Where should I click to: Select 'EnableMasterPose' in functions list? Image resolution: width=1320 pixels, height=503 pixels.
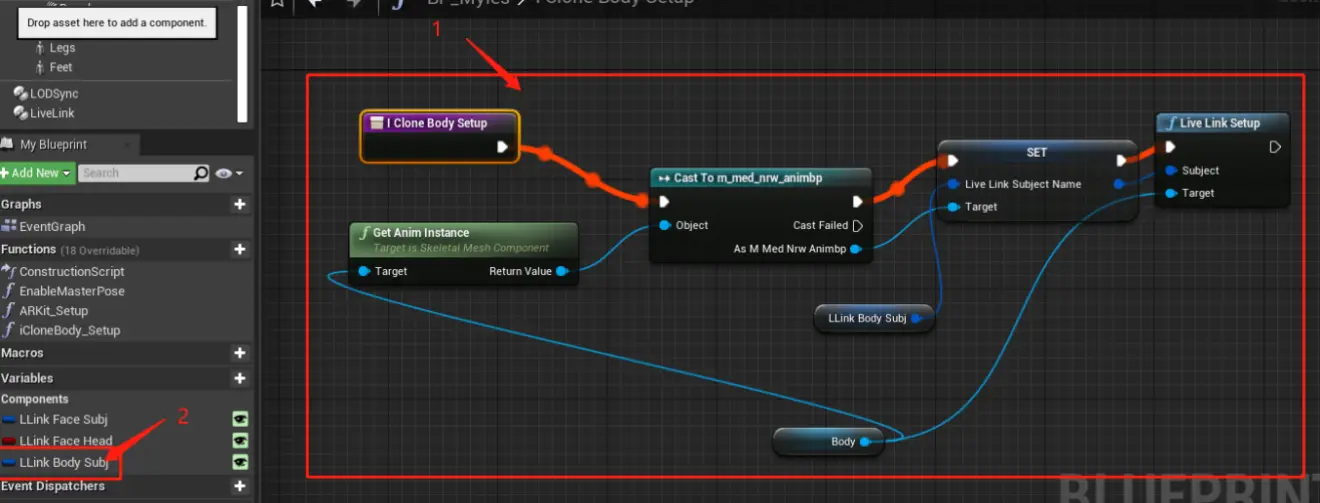(x=72, y=291)
